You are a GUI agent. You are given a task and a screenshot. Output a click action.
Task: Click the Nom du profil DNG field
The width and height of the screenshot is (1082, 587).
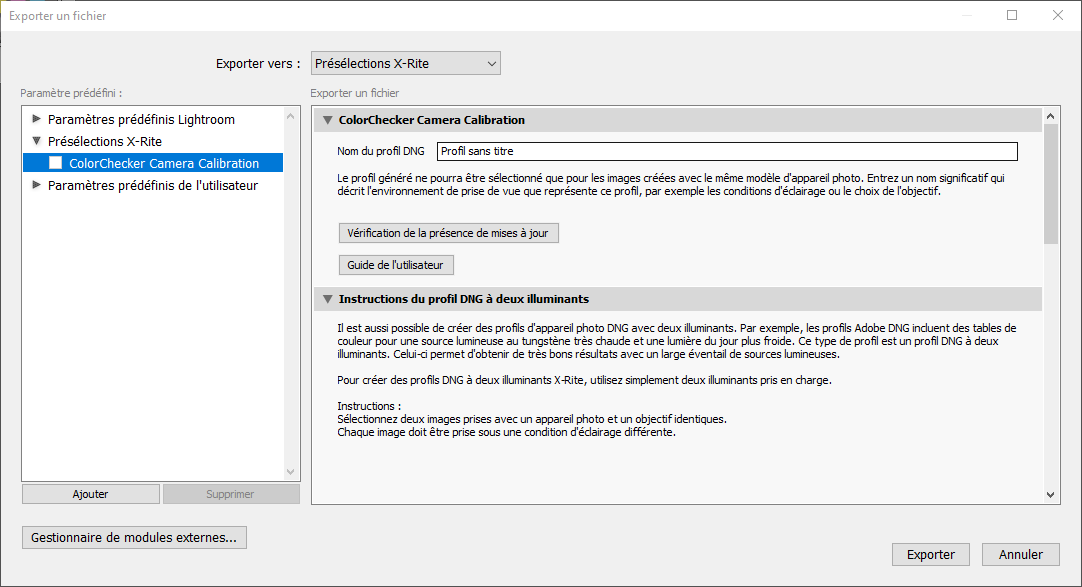727,151
